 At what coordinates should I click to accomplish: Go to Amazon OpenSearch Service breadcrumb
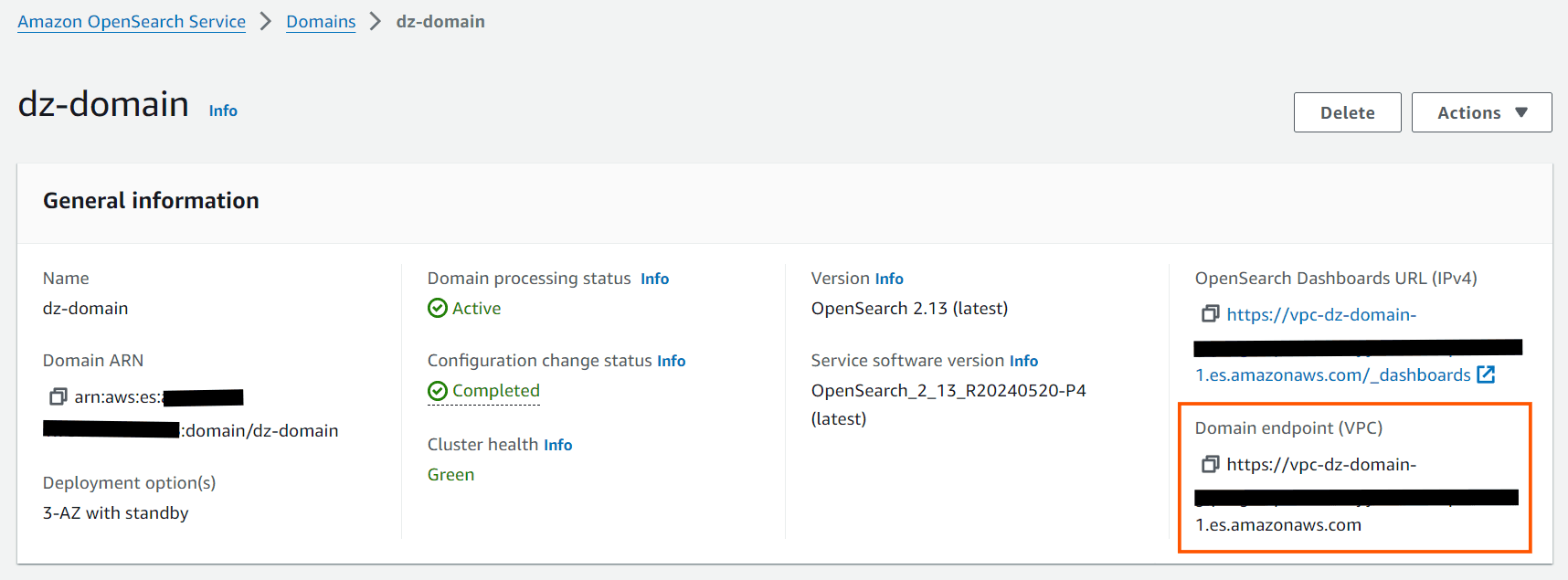point(132,22)
